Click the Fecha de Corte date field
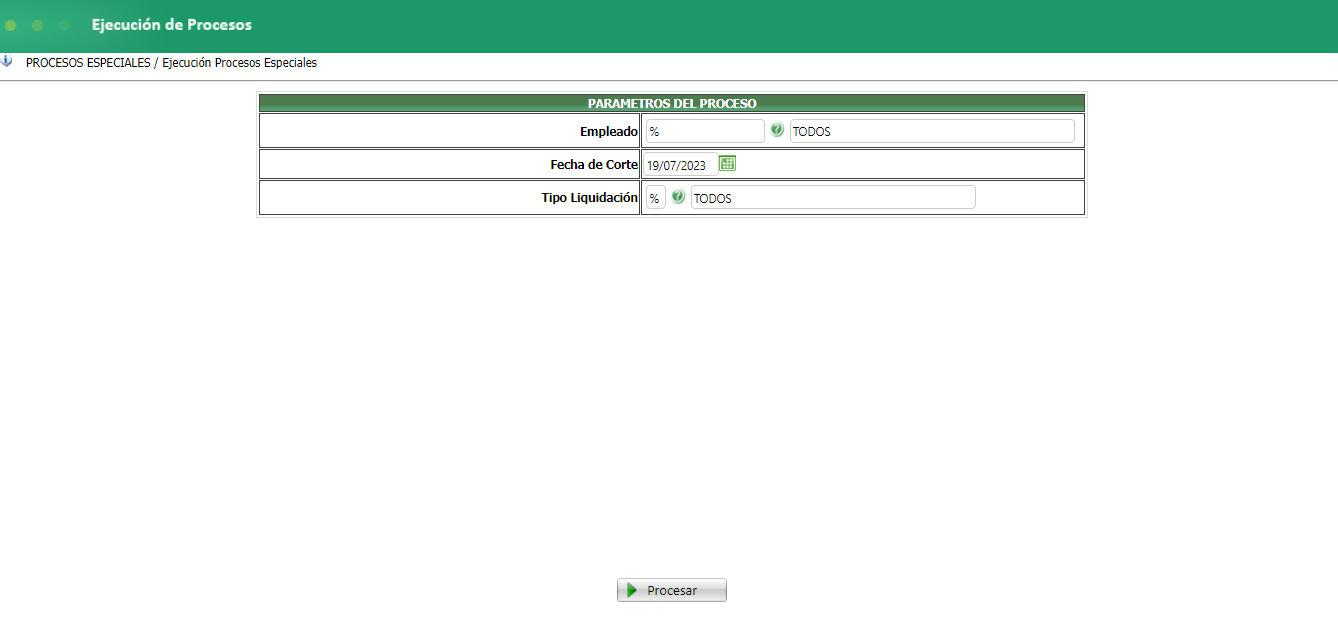 pyautogui.click(x=680, y=165)
